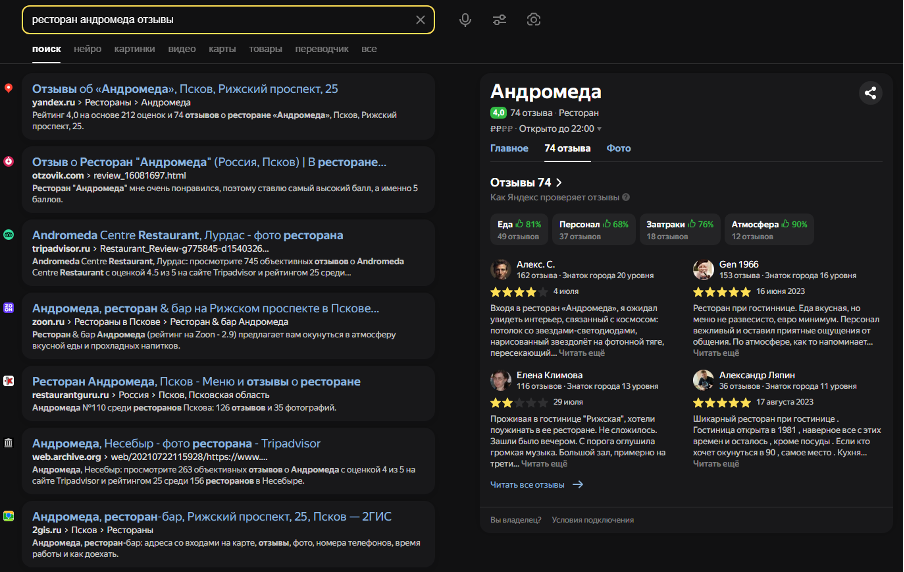Open the otzovik.com Ресторан Андромеда review result
This screenshot has height=572, width=904.
209,161
